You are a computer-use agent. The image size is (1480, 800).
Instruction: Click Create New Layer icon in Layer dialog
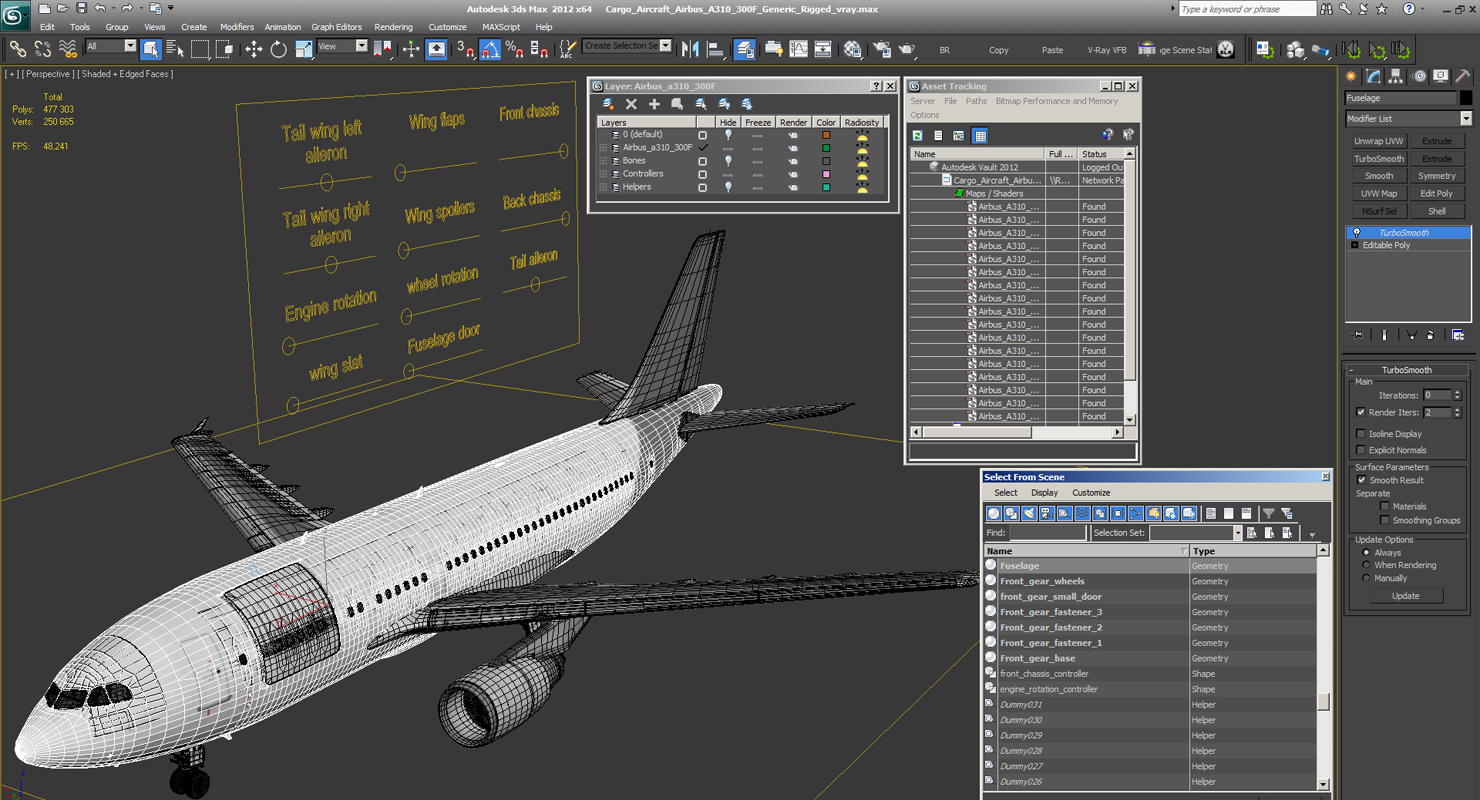tap(608, 104)
